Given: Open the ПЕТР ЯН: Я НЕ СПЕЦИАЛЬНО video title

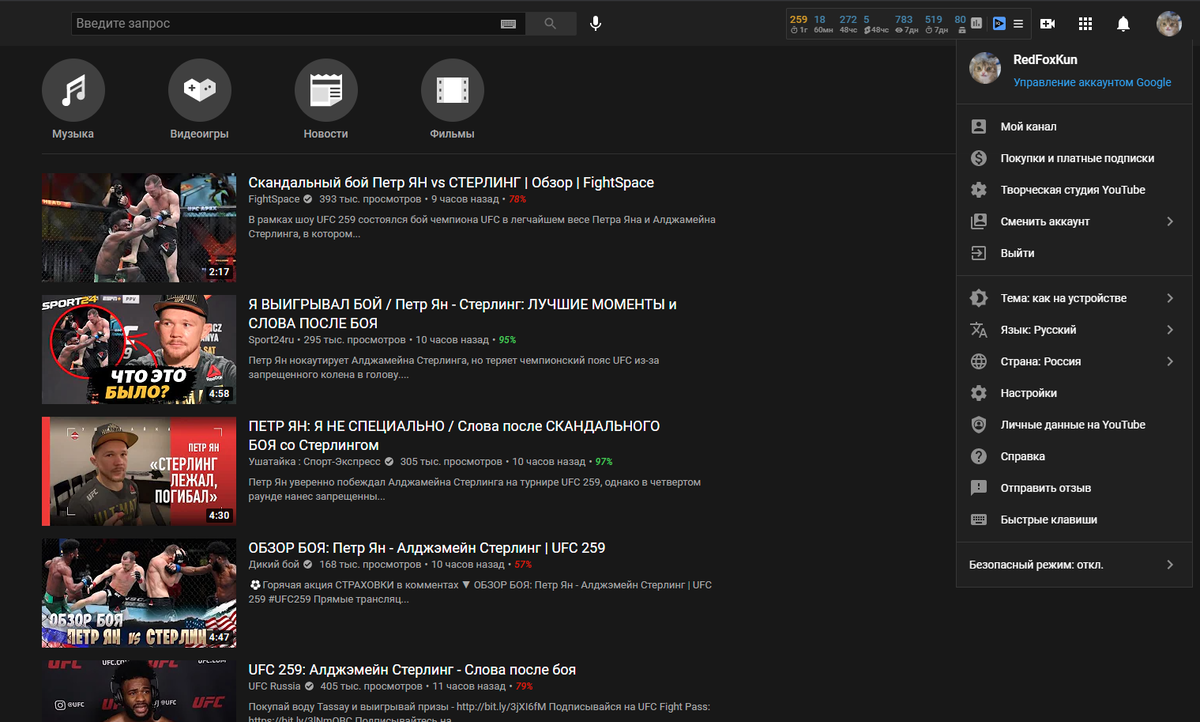Looking at the screenshot, I should pos(454,436).
